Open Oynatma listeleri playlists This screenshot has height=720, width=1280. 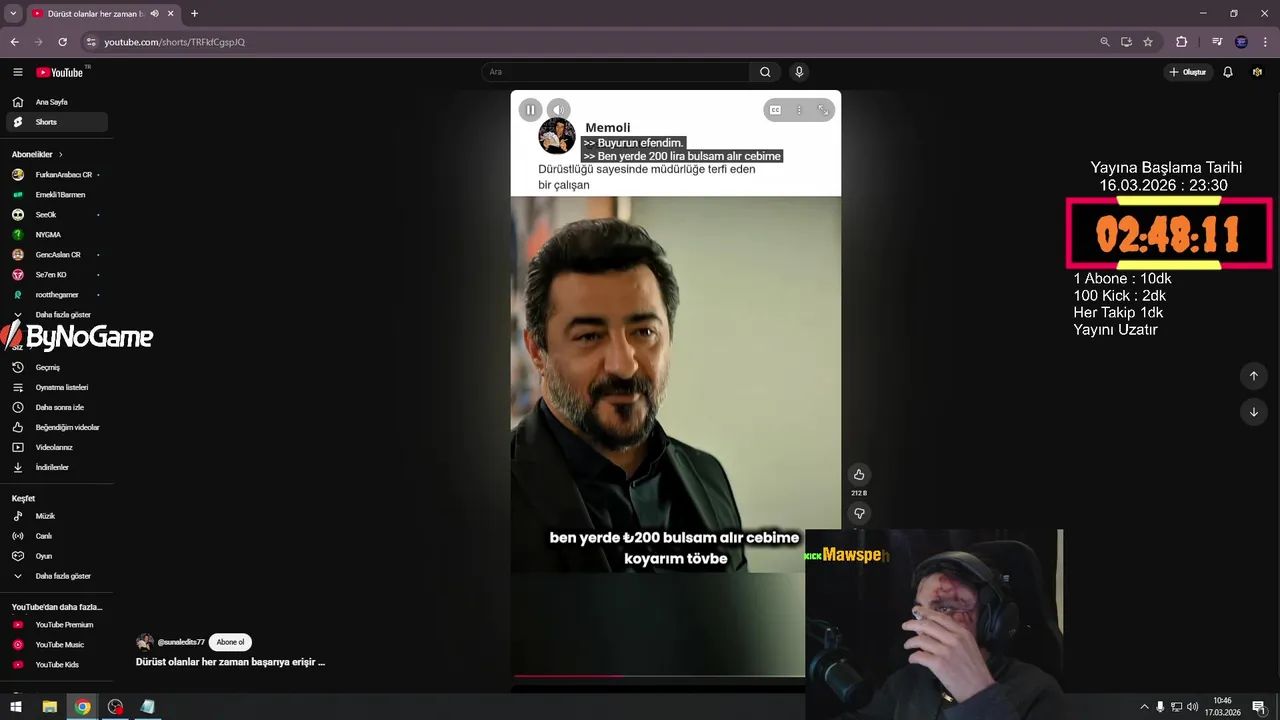[57, 387]
